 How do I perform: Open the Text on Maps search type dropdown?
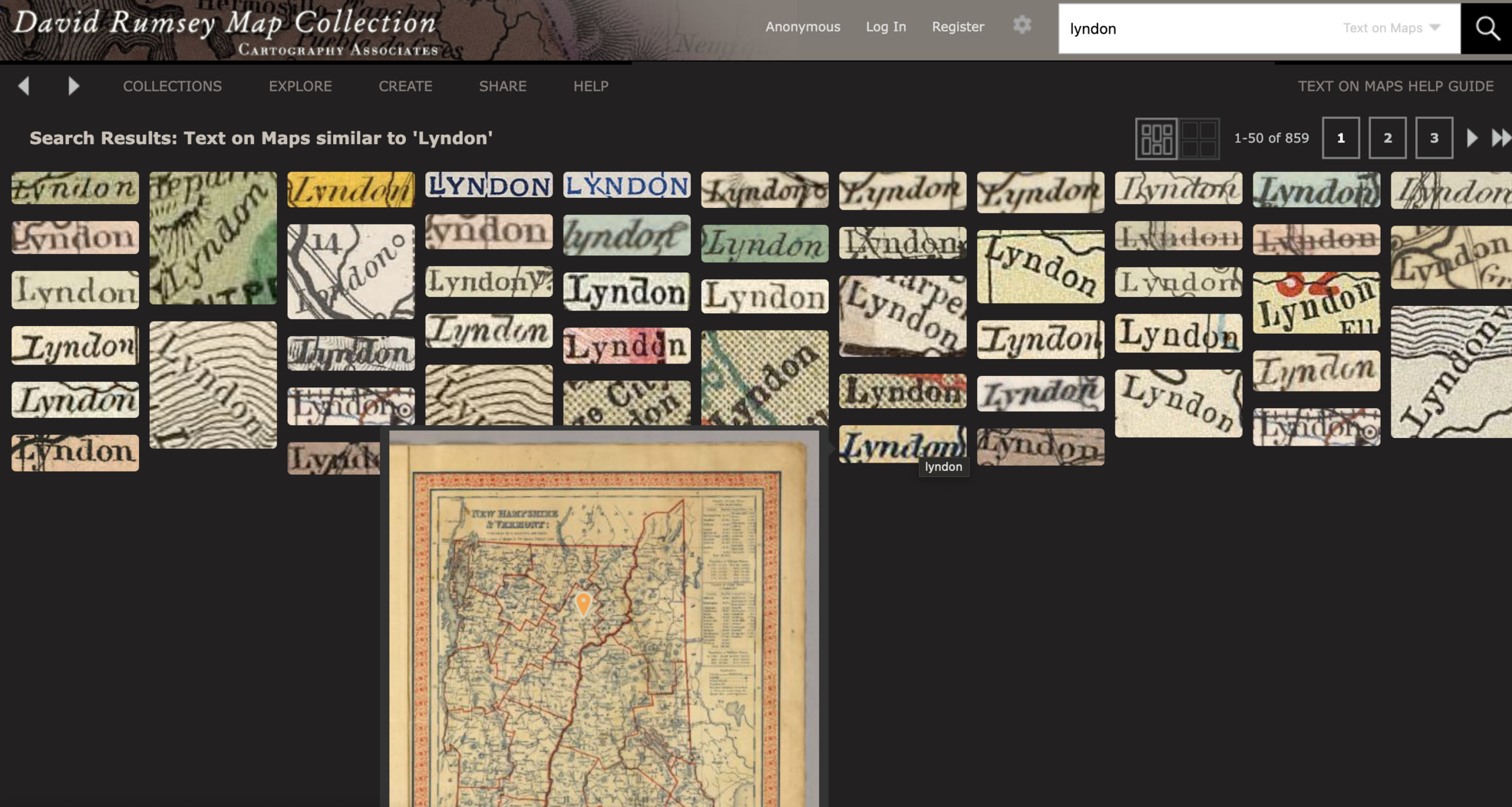coord(1392,28)
